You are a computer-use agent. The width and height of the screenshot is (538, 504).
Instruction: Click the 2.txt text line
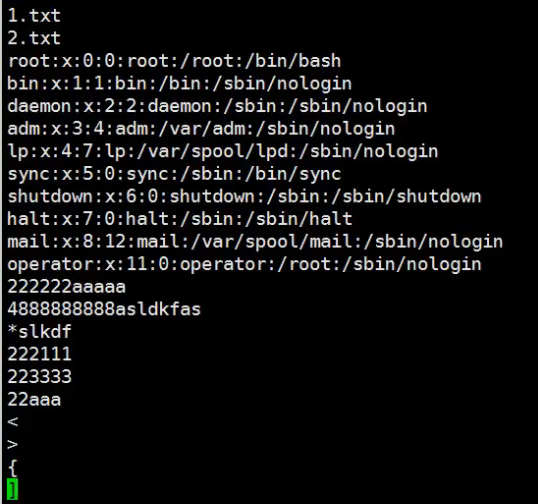[x=34, y=38]
